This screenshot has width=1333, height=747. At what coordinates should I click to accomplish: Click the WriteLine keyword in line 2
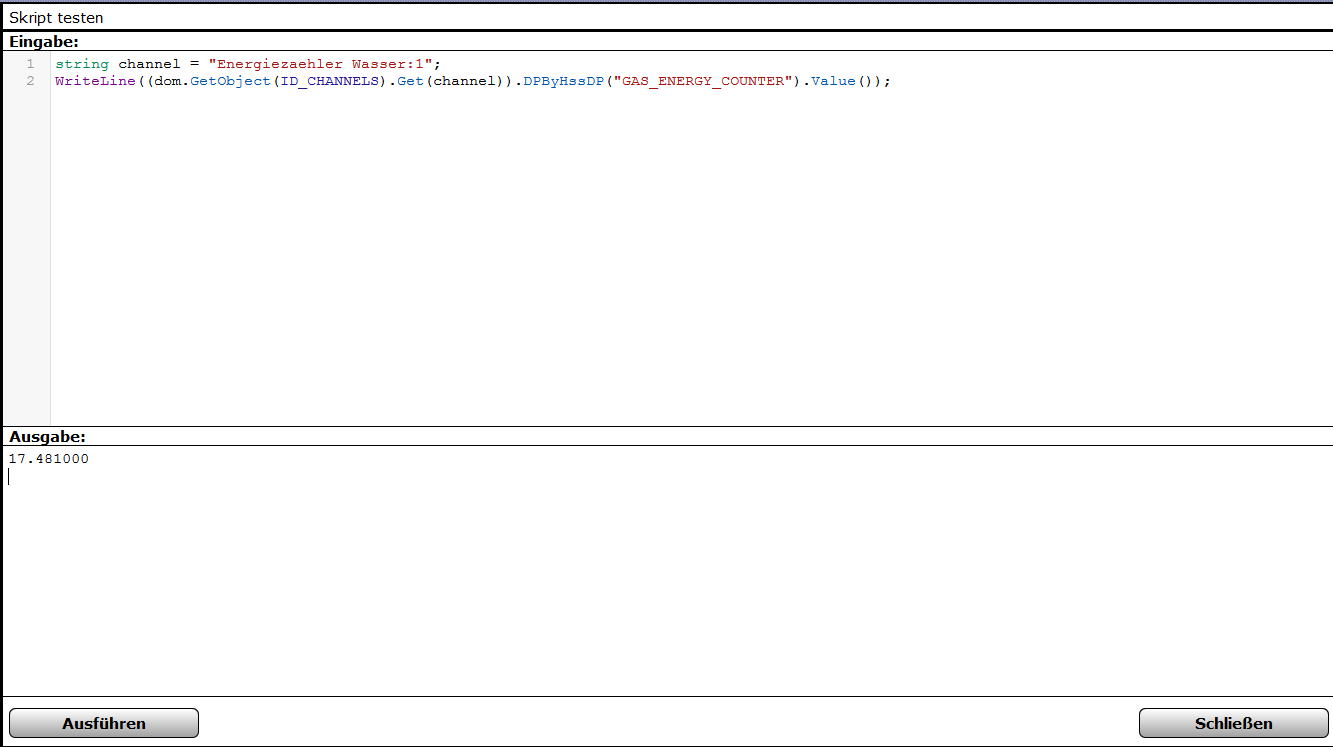click(x=95, y=81)
